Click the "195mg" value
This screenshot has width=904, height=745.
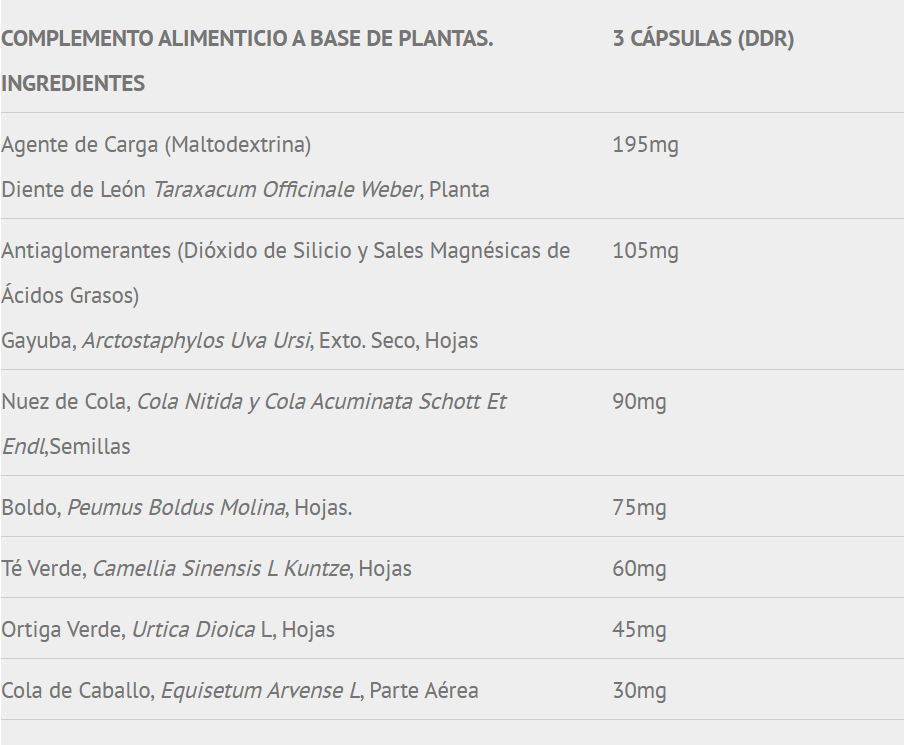click(x=645, y=145)
